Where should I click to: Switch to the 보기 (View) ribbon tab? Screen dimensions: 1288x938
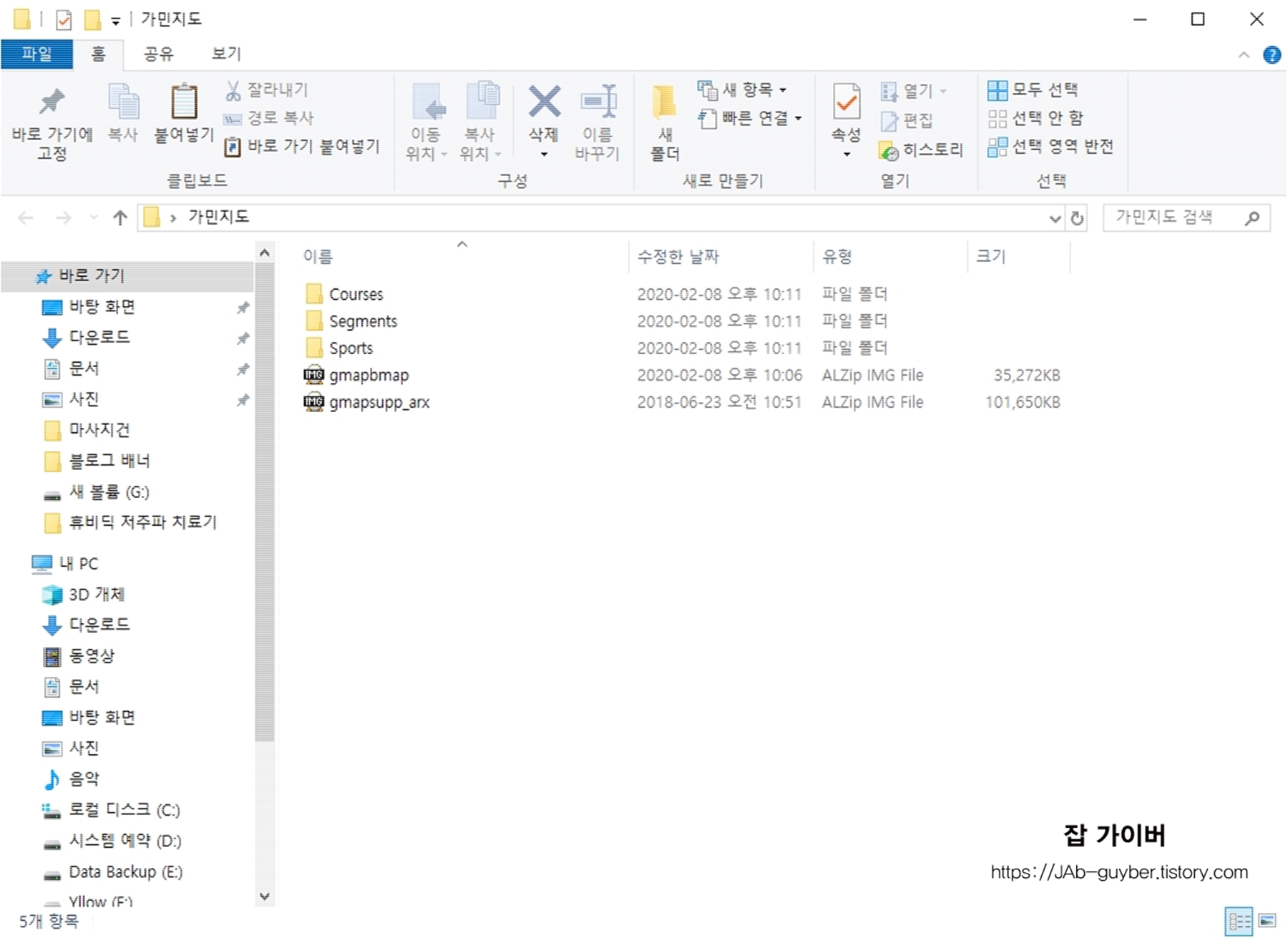224,54
